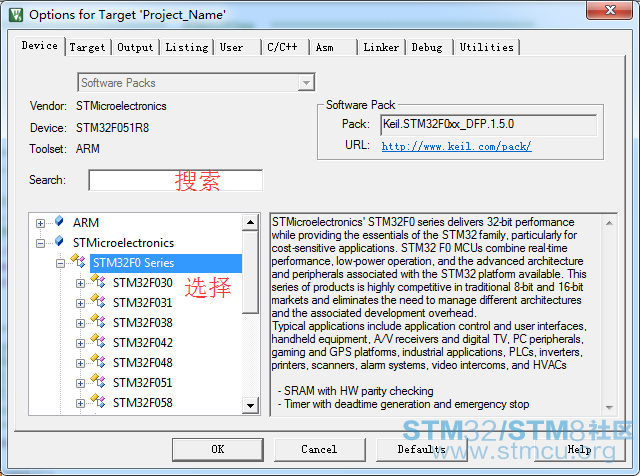
Task: Click description pane scroll-down arrow
Action: point(609,407)
